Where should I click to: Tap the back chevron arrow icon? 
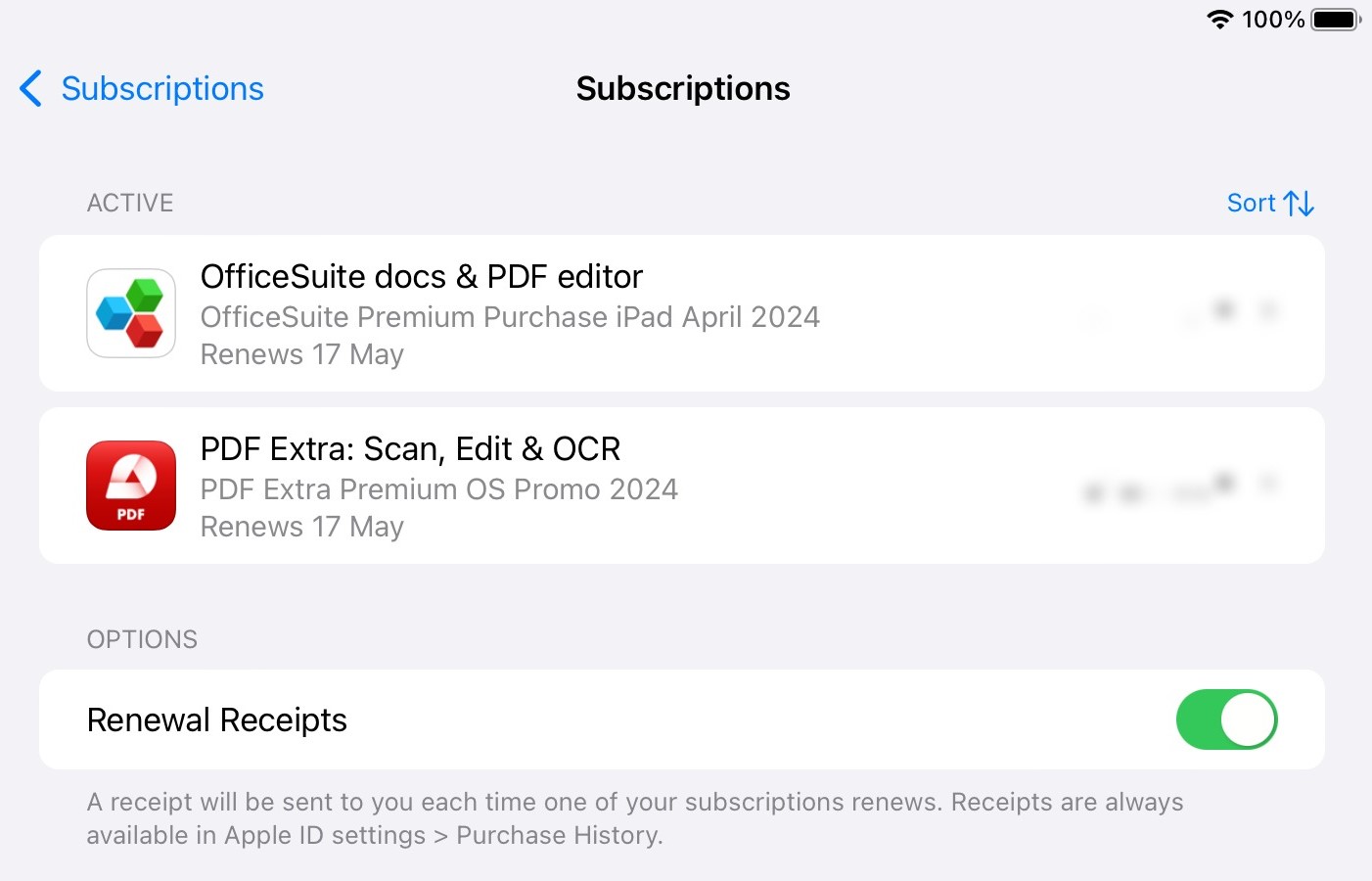click(x=30, y=88)
